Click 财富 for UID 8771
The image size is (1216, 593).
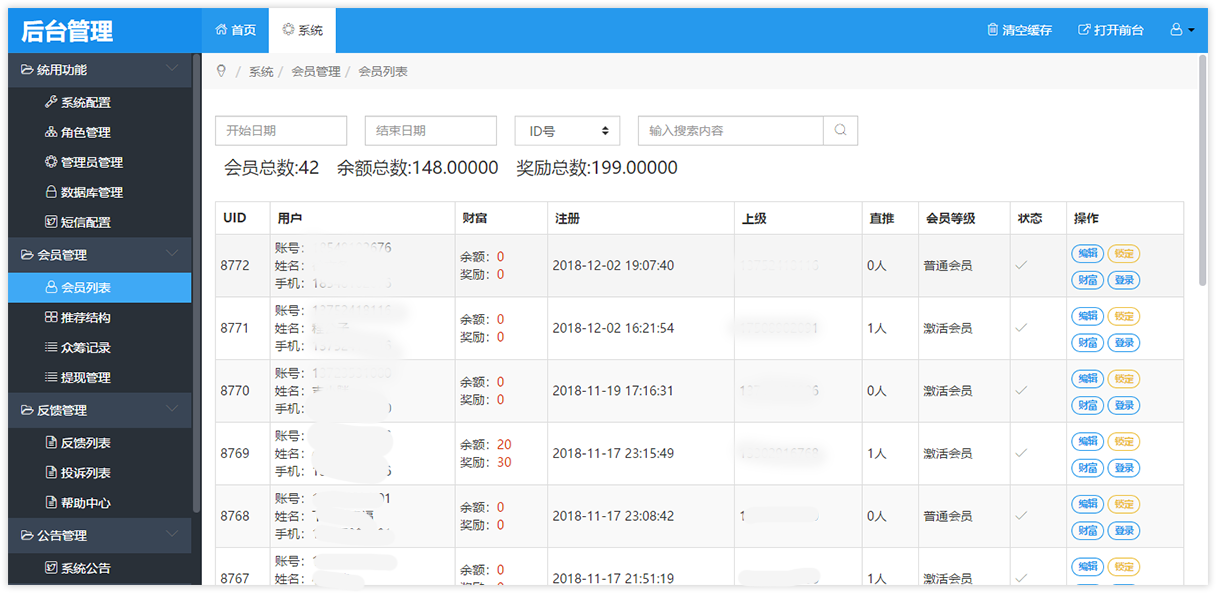click(1087, 342)
